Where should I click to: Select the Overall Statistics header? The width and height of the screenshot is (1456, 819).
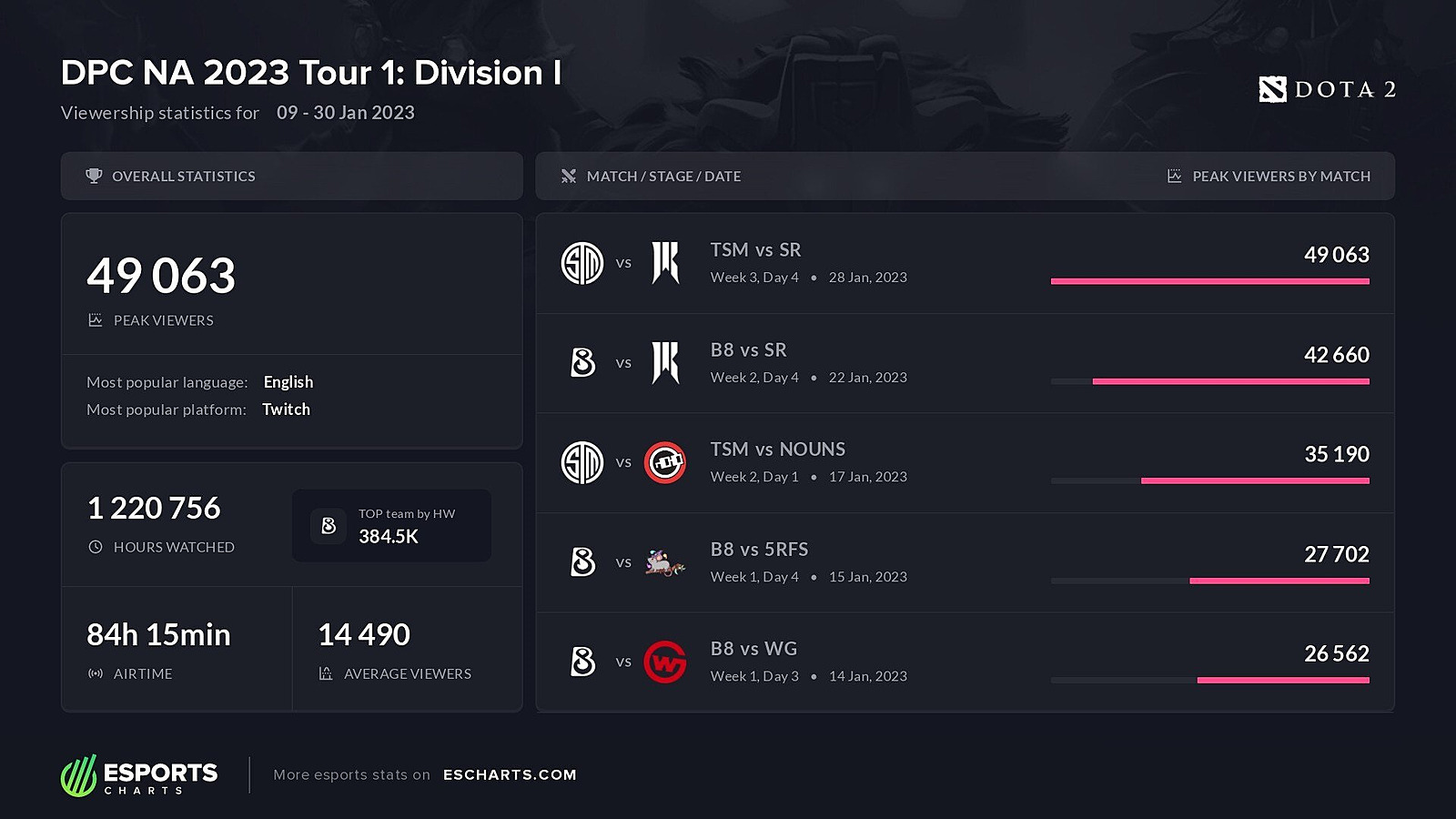pyautogui.click(x=291, y=176)
